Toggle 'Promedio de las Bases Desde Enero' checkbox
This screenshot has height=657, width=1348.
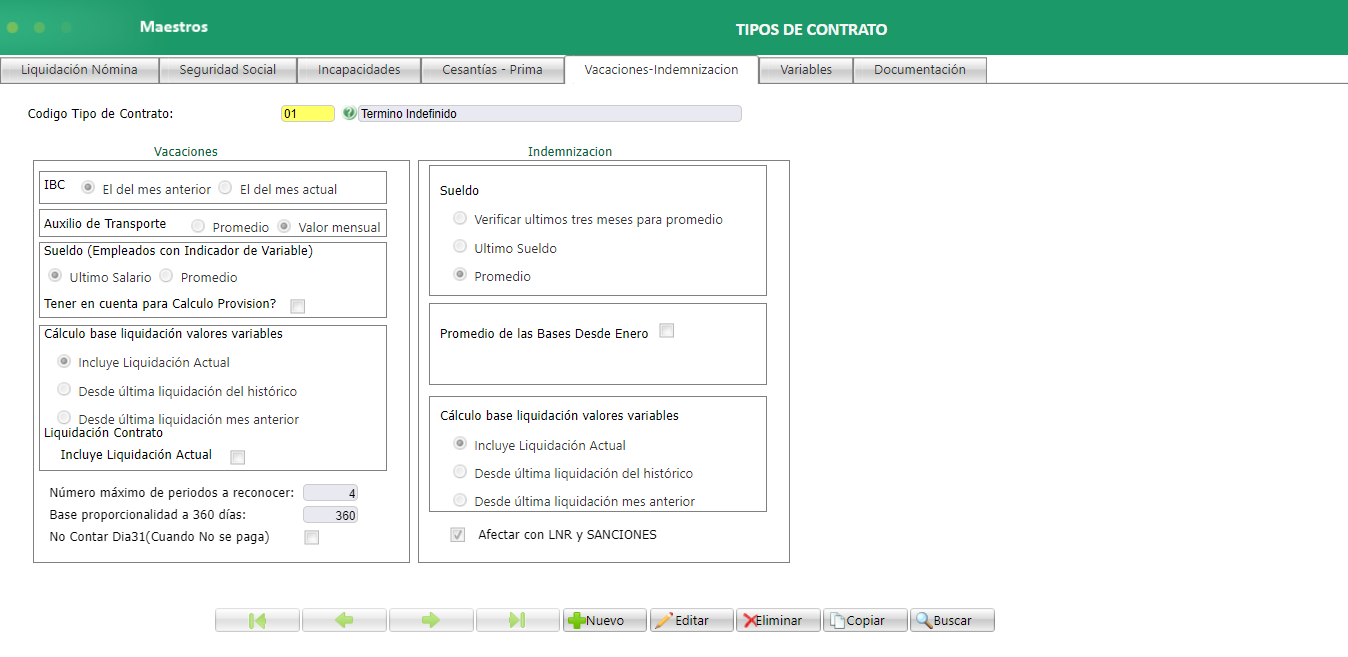pos(667,331)
